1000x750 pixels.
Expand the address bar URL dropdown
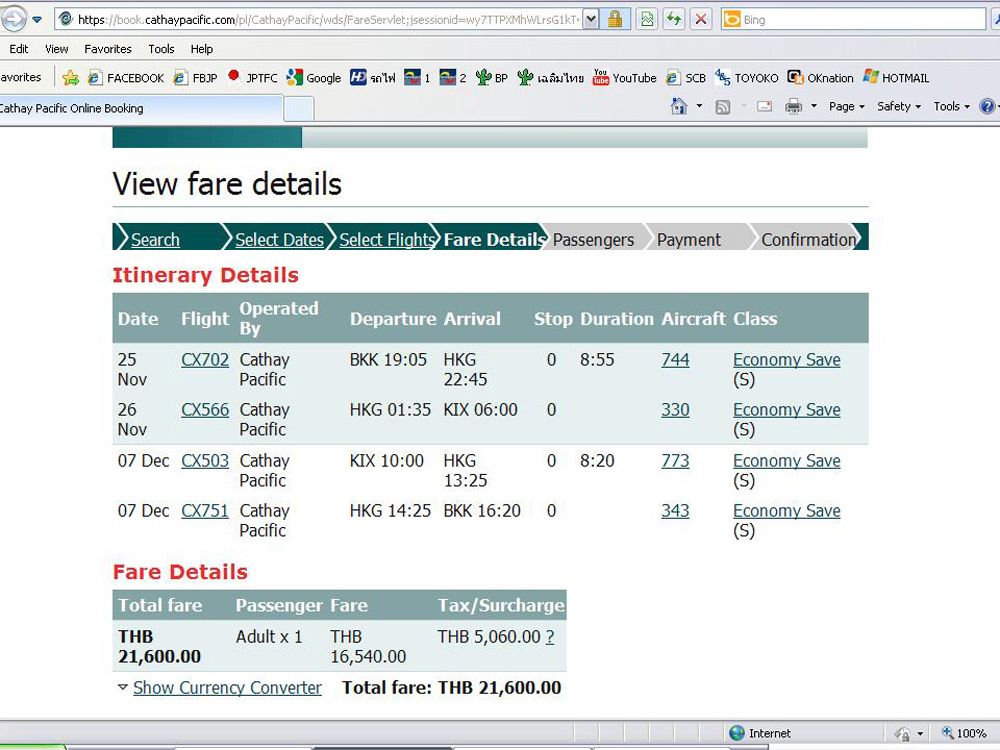pyautogui.click(x=591, y=19)
